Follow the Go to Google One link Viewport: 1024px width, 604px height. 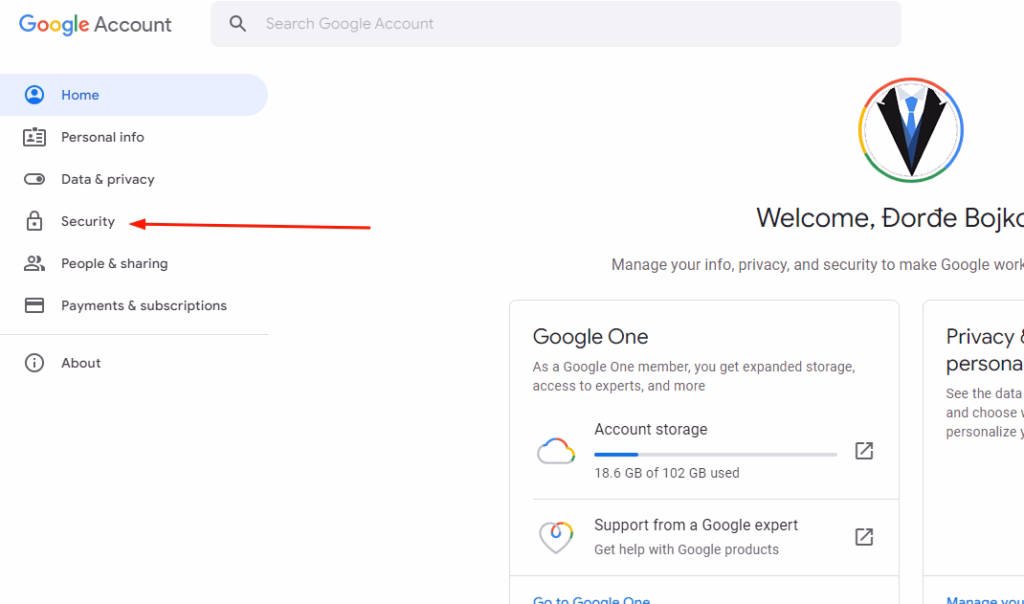[591, 600]
